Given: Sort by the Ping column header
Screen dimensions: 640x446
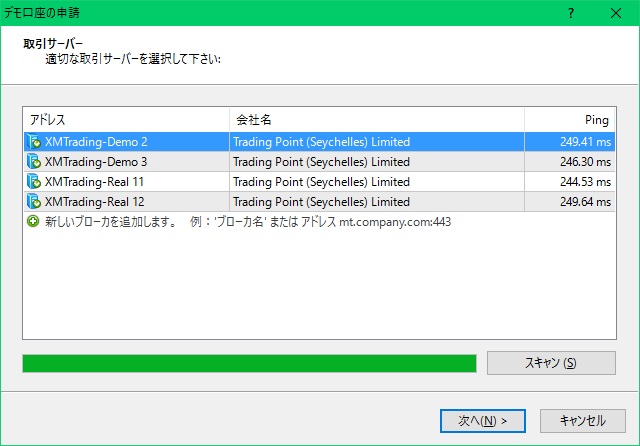Looking at the screenshot, I should (570, 120).
